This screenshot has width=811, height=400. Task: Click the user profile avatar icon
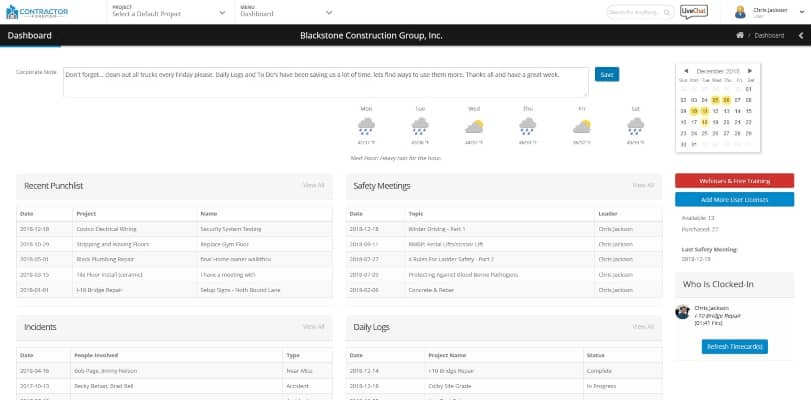[740, 12]
